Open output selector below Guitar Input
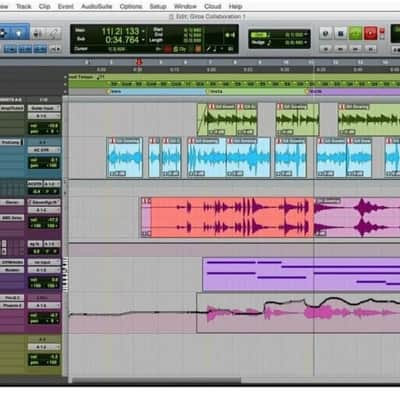Image resolution: width=400 pixels, height=400 pixels. coord(44,116)
